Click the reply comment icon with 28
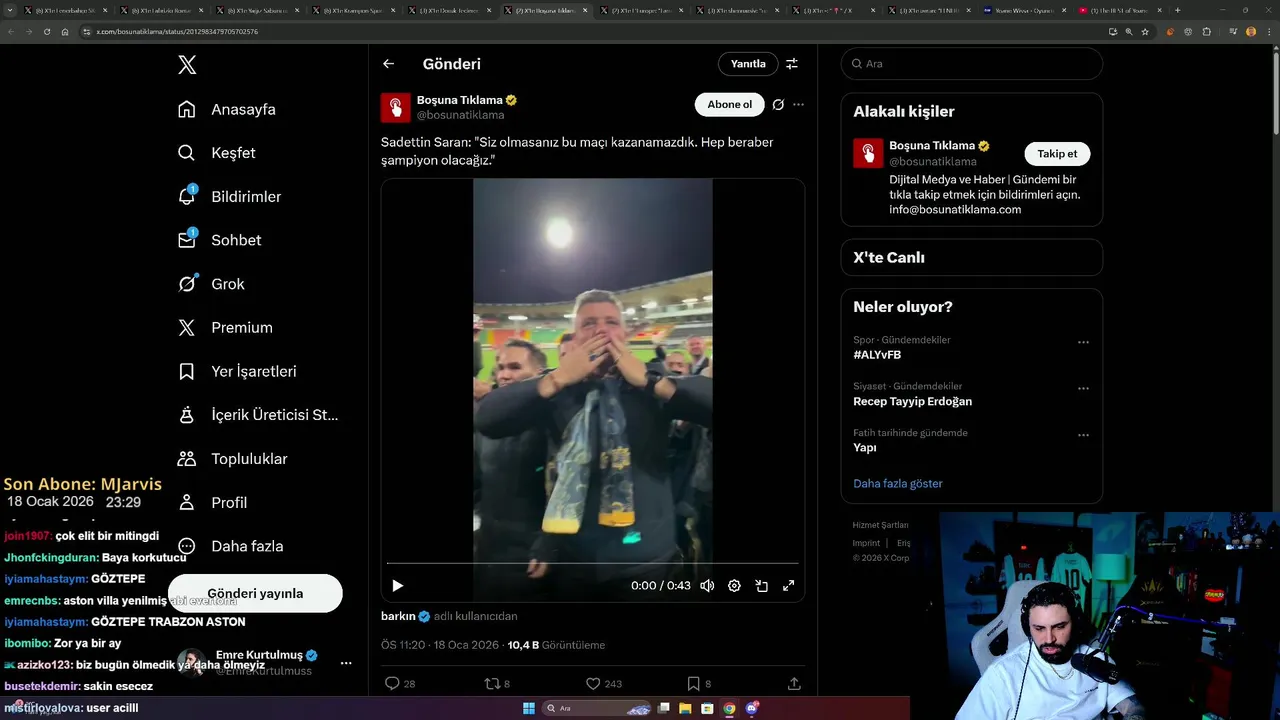Image resolution: width=1280 pixels, height=720 pixels. [392, 684]
